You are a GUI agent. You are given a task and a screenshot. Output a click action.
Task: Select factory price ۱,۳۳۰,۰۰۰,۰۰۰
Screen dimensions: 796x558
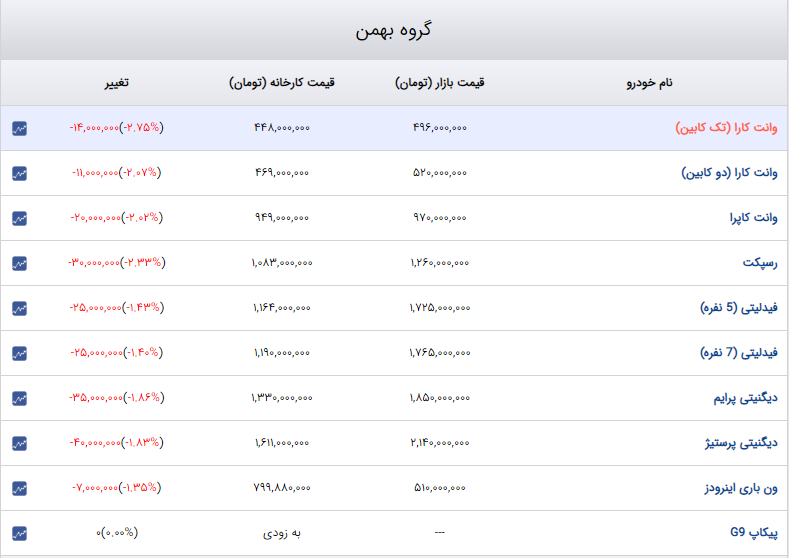click(282, 398)
